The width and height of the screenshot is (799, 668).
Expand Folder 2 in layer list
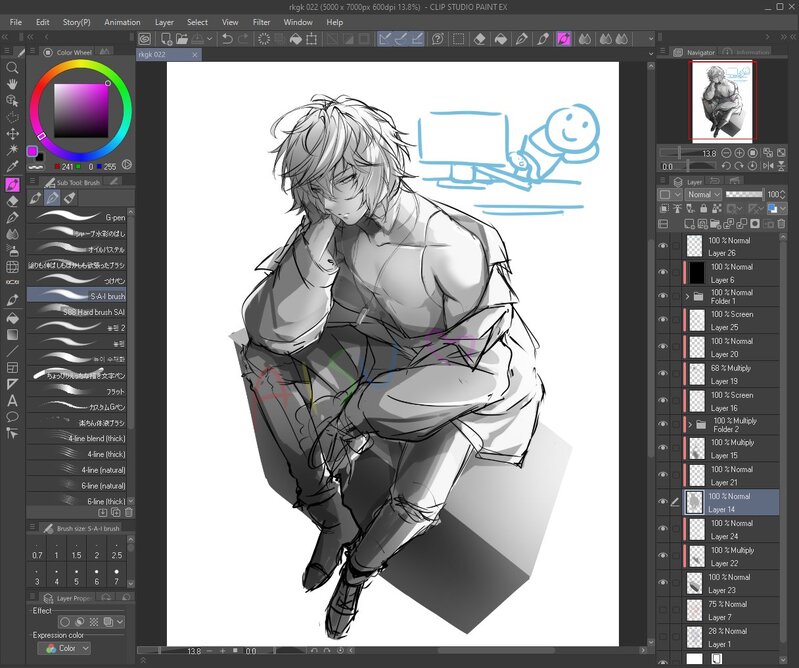(690, 424)
